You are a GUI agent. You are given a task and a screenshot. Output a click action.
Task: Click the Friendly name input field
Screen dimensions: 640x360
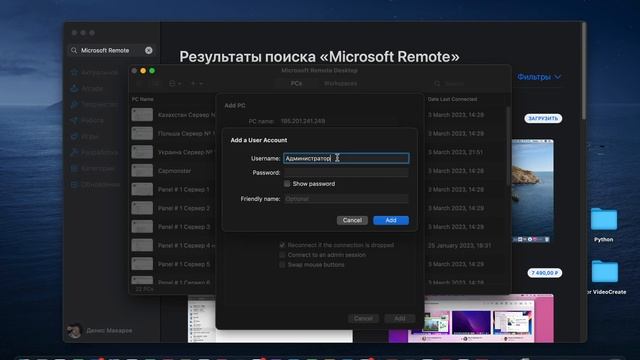click(x=346, y=199)
